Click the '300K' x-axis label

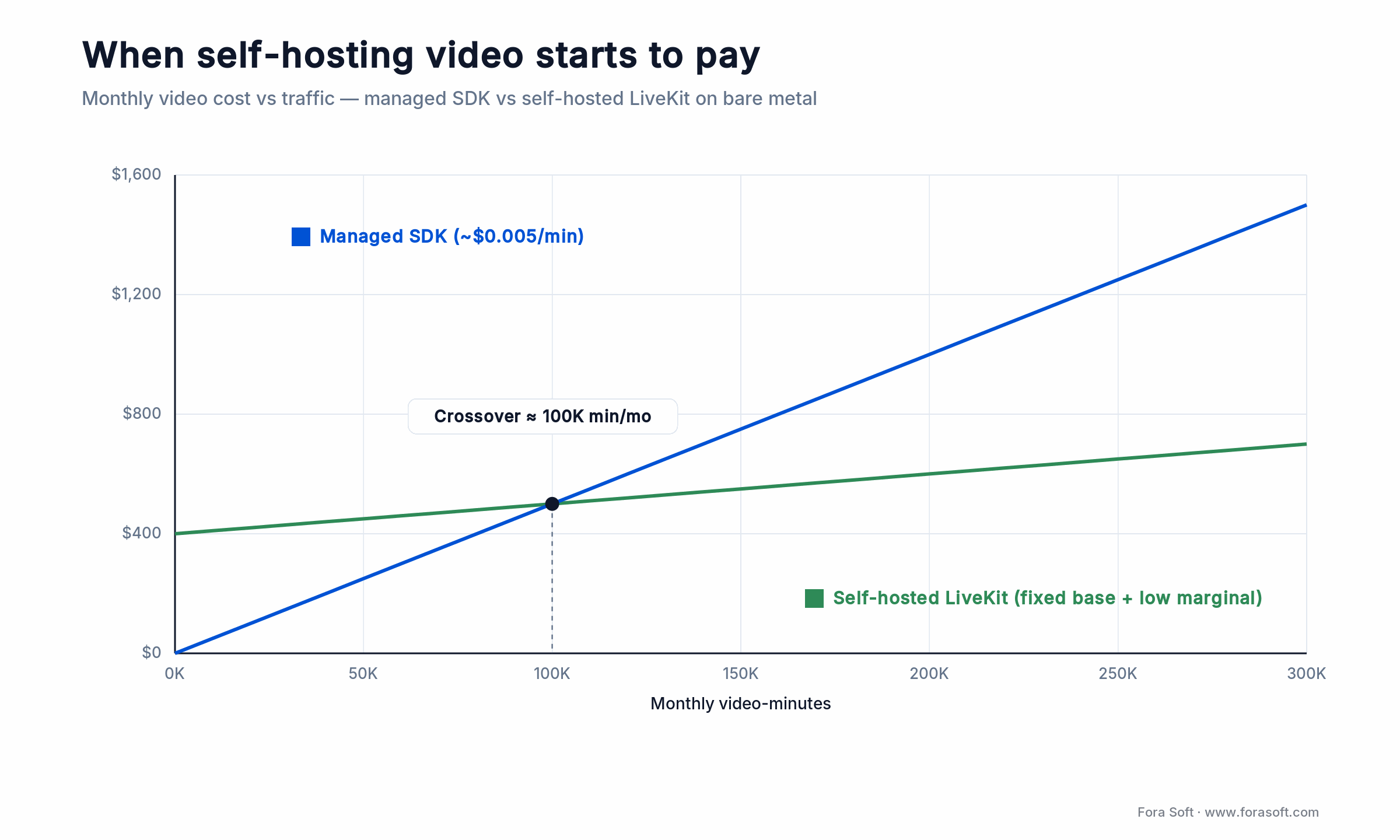click(x=1307, y=674)
